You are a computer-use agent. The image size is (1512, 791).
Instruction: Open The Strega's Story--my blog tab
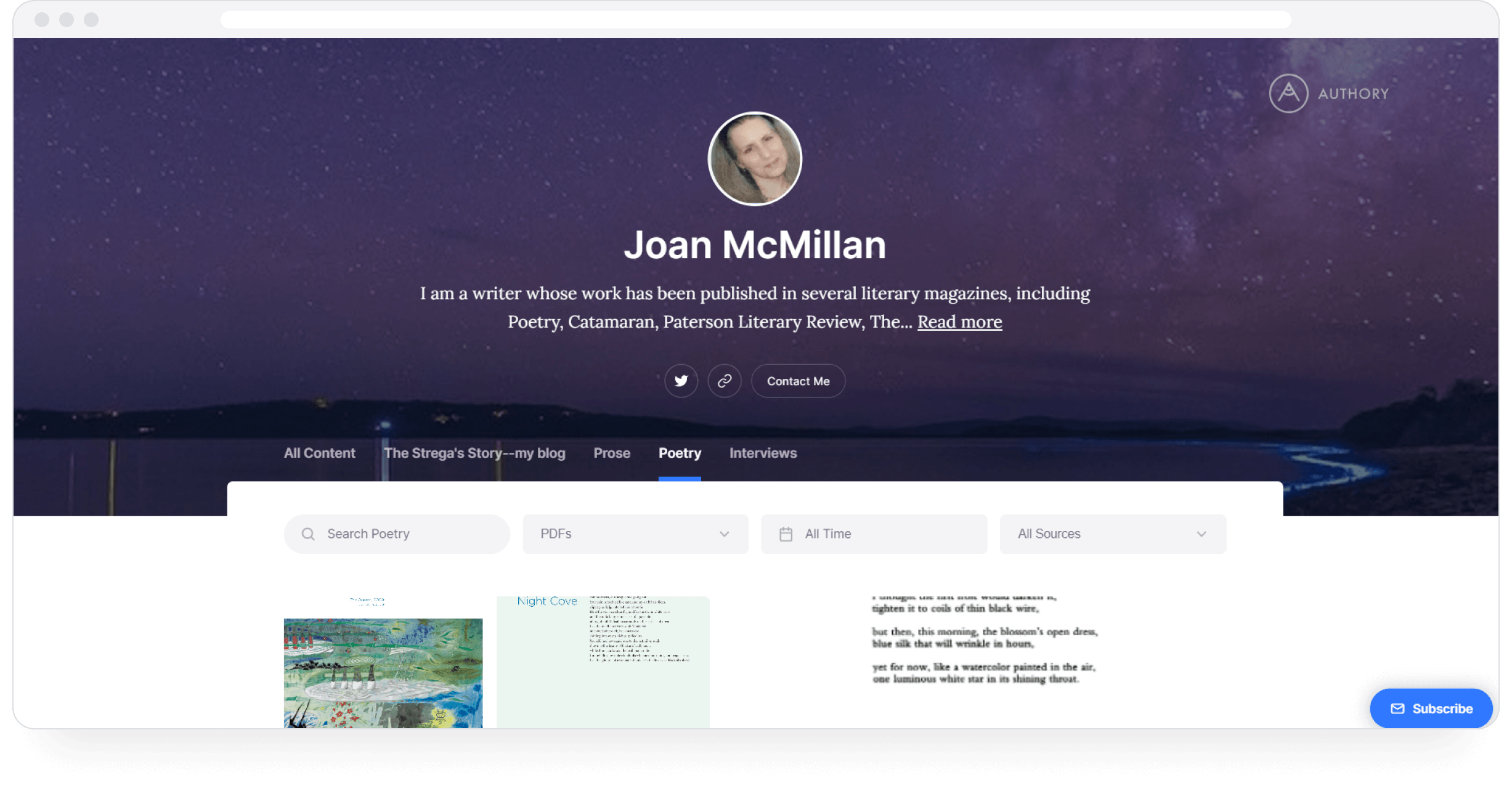(x=474, y=453)
